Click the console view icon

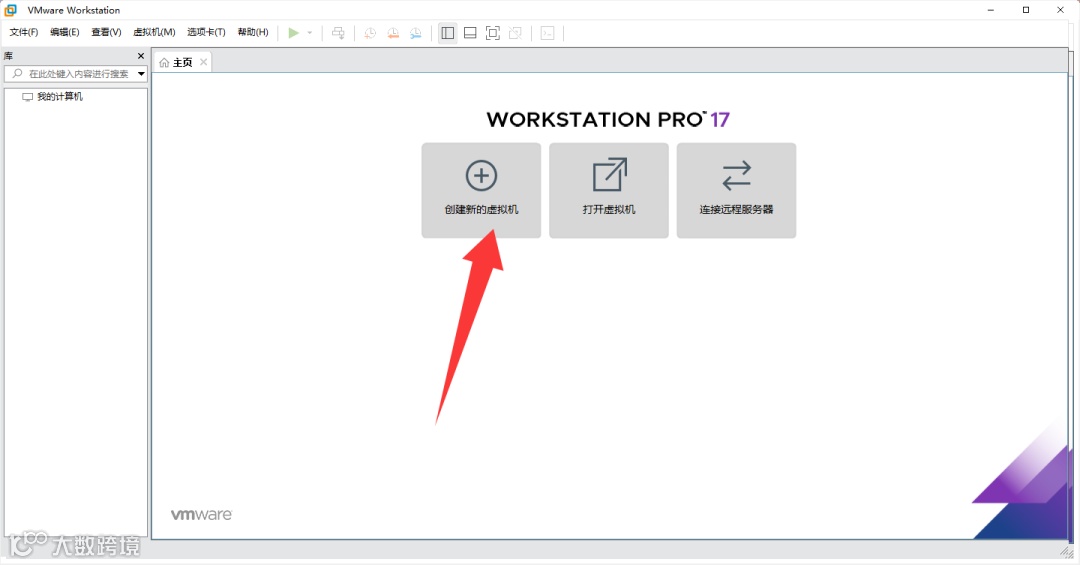(548, 32)
